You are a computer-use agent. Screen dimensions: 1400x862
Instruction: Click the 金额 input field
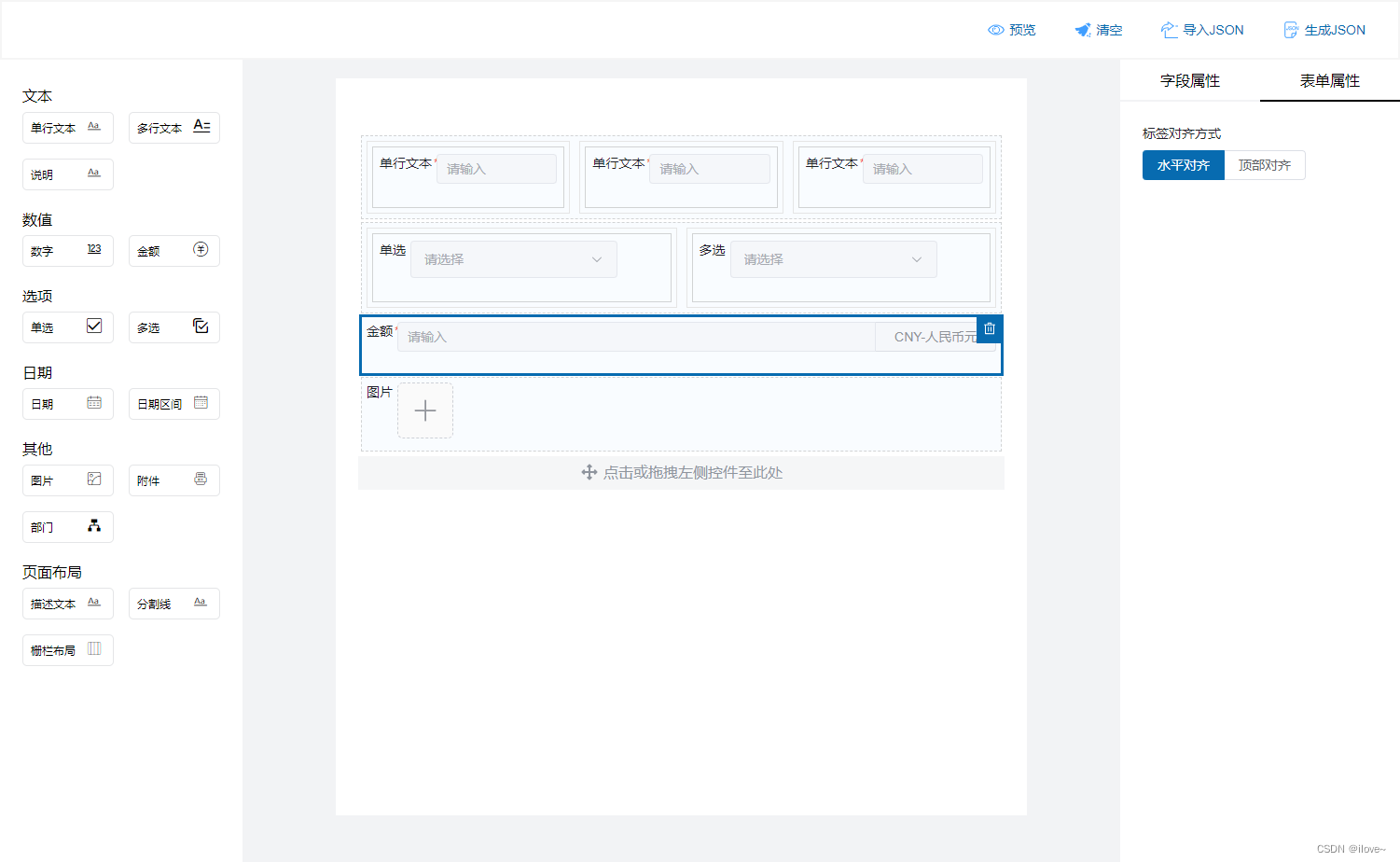tap(636, 337)
